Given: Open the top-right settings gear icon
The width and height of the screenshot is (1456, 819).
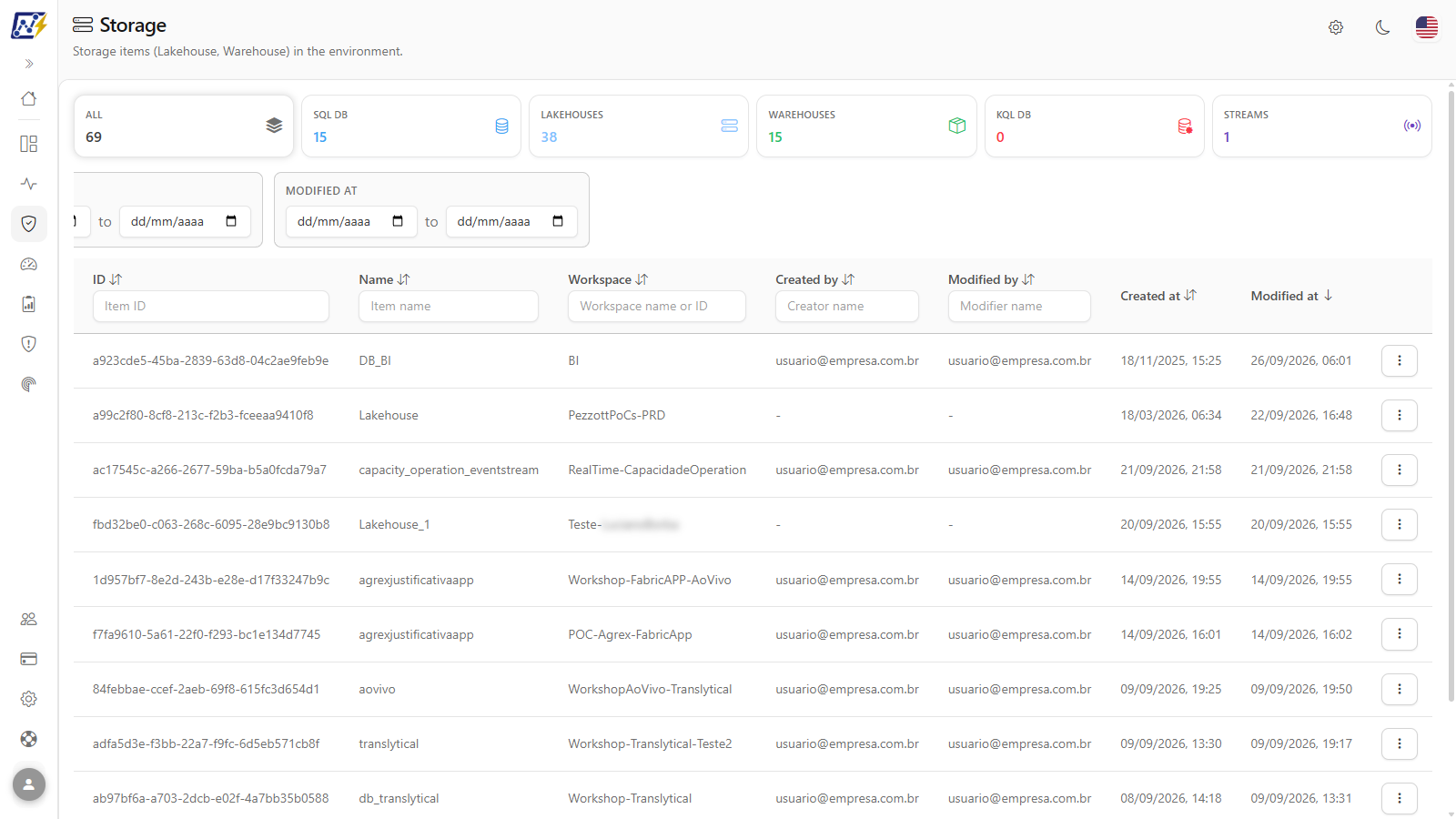Looking at the screenshot, I should 1336,27.
